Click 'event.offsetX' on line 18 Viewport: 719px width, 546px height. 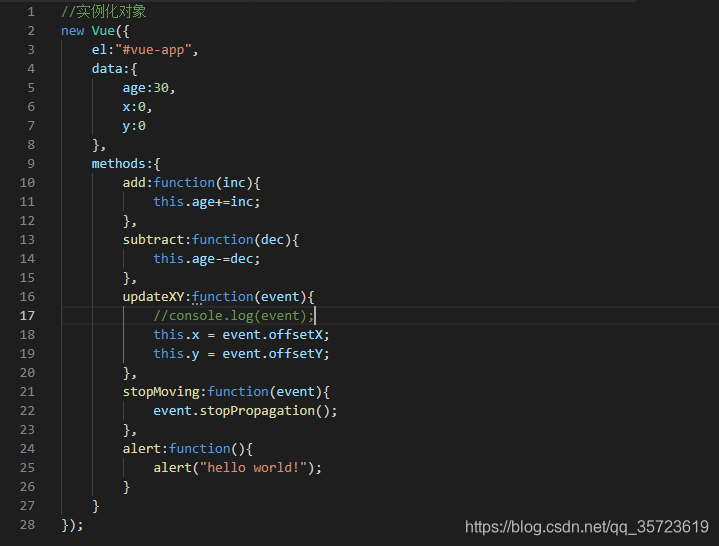click(272, 335)
